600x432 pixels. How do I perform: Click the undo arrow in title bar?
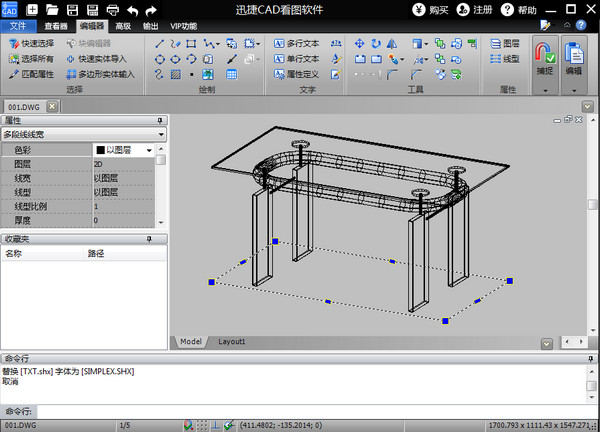131,9
